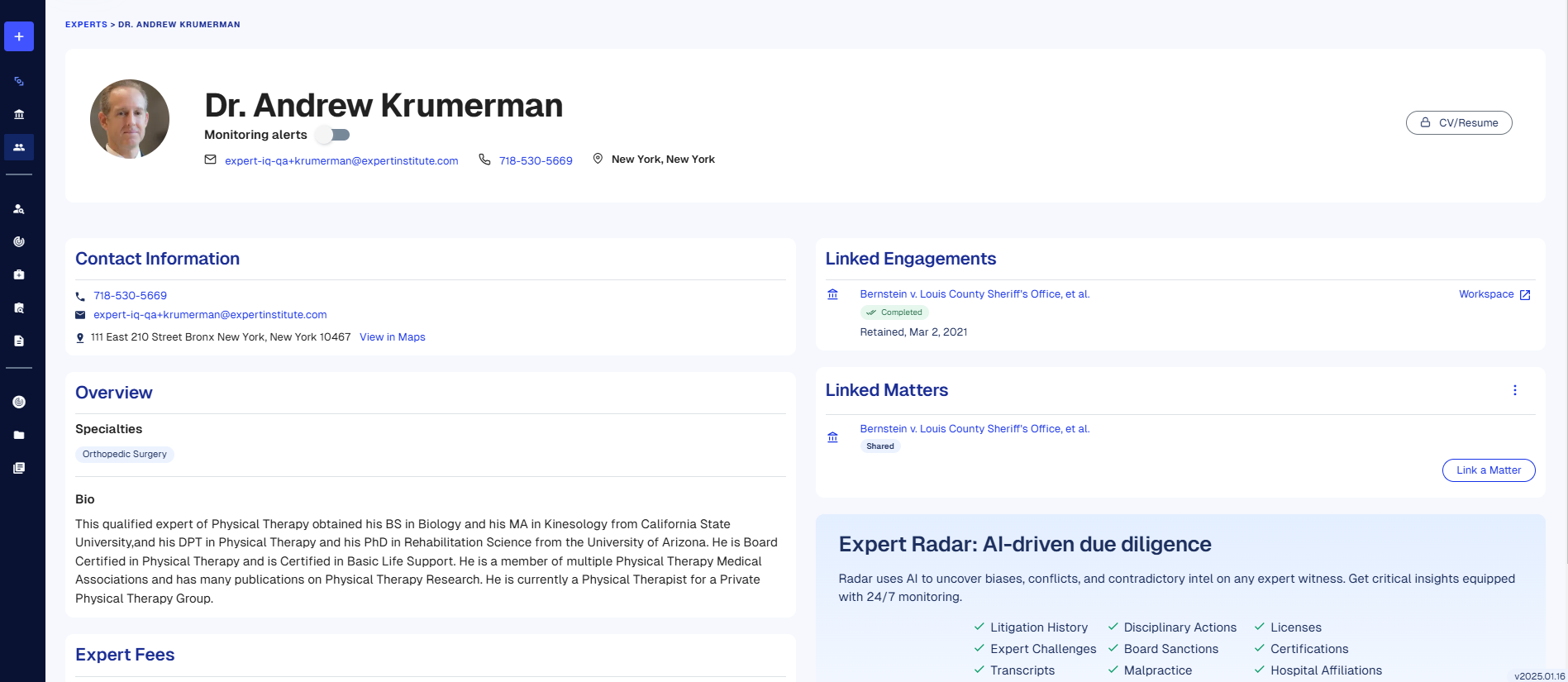Open Bernstein case under Linked Matters
This screenshot has height=682, width=1568.
point(974,429)
